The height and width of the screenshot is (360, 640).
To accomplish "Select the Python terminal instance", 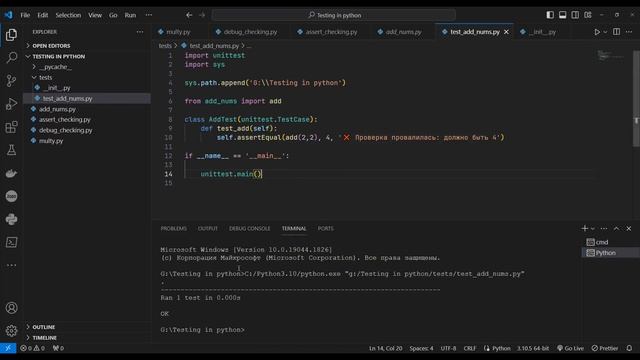I will pyautogui.click(x=610, y=253).
